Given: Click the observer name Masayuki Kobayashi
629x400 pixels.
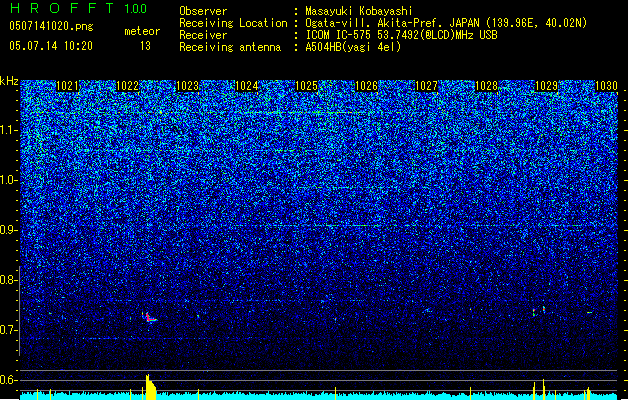Looking at the screenshot, I should click(x=359, y=11).
